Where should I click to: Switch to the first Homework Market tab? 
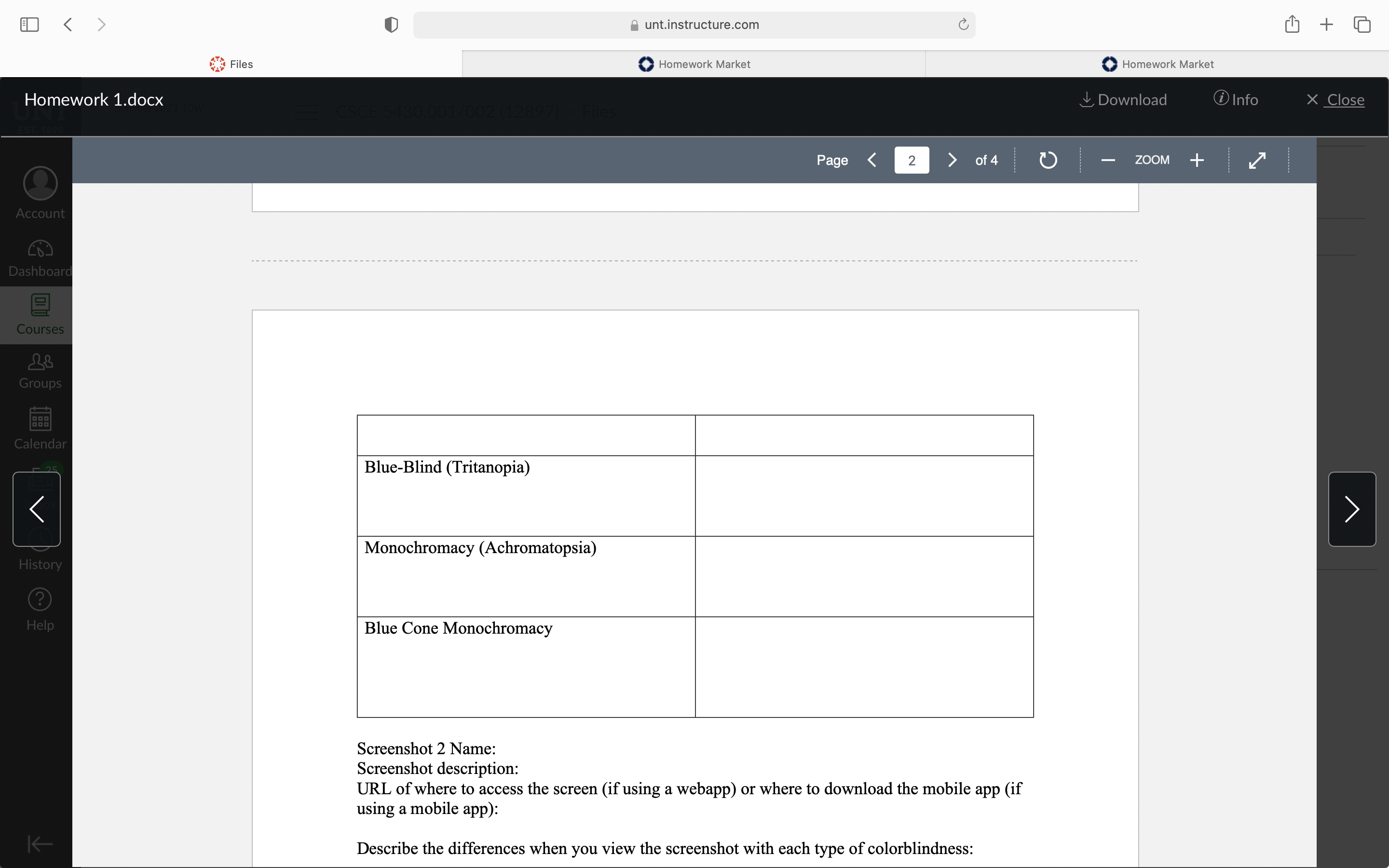tap(694, 64)
